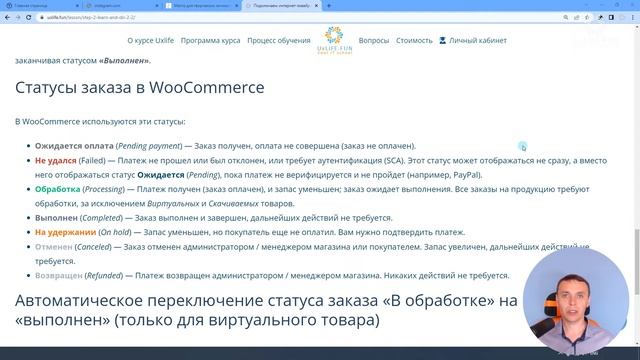Toggle the browser side panel
The width and height of the screenshot is (640, 360).
[611, 18]
